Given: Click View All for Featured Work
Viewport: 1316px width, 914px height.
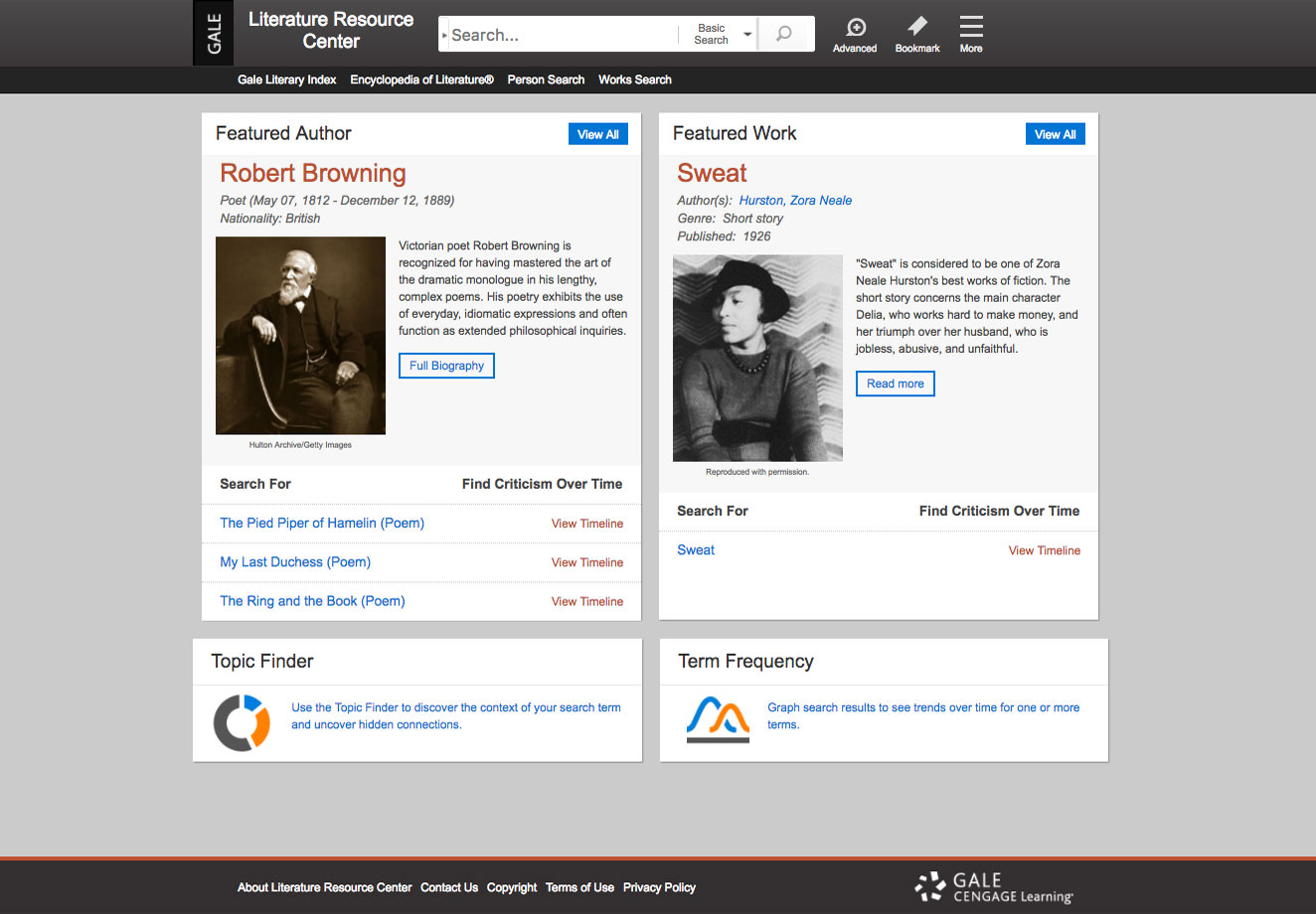Looking at the screenshot, I should (1056, 134).
